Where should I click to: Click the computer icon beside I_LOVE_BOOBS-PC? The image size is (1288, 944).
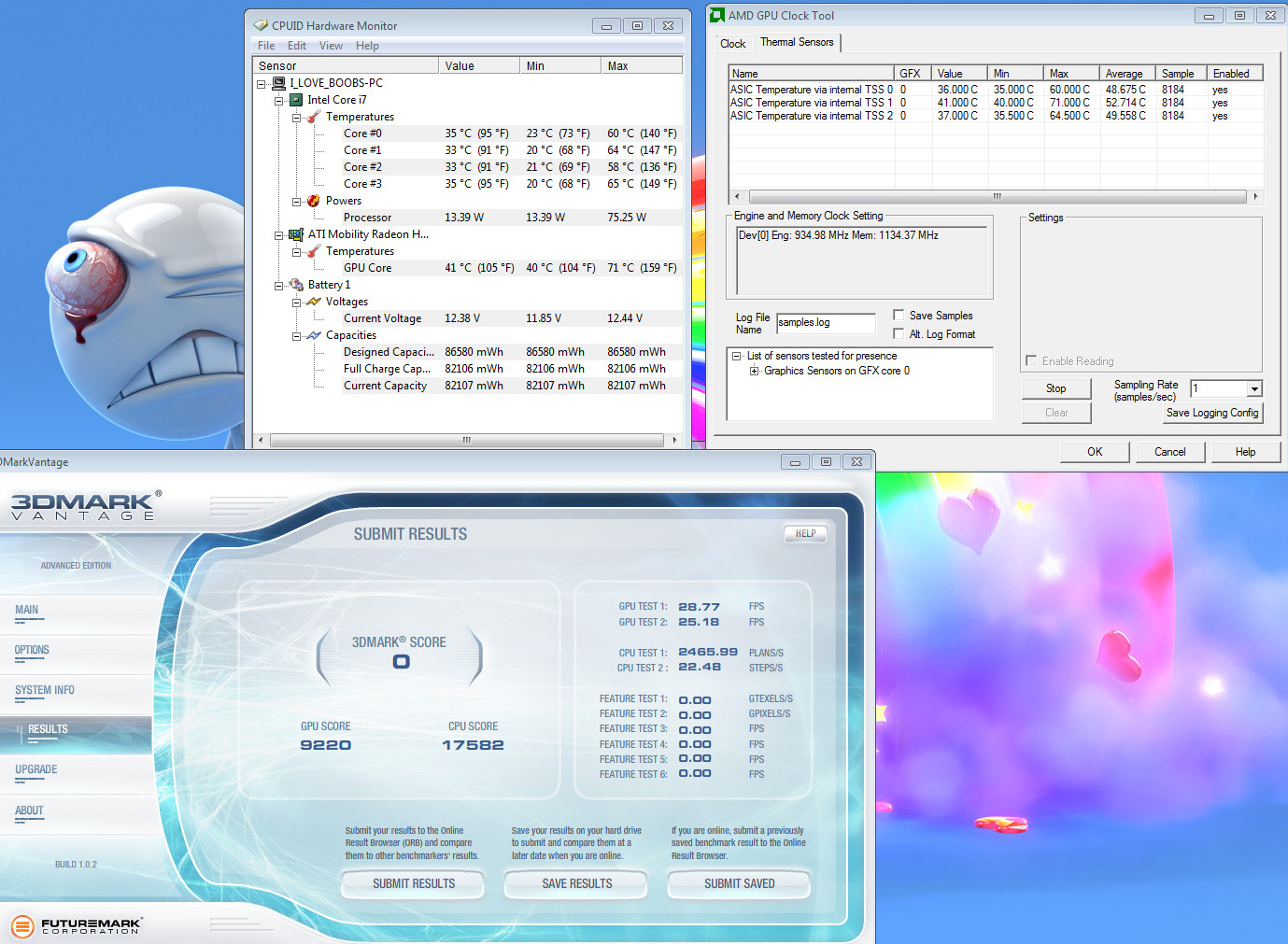click(x=278, y=83)
